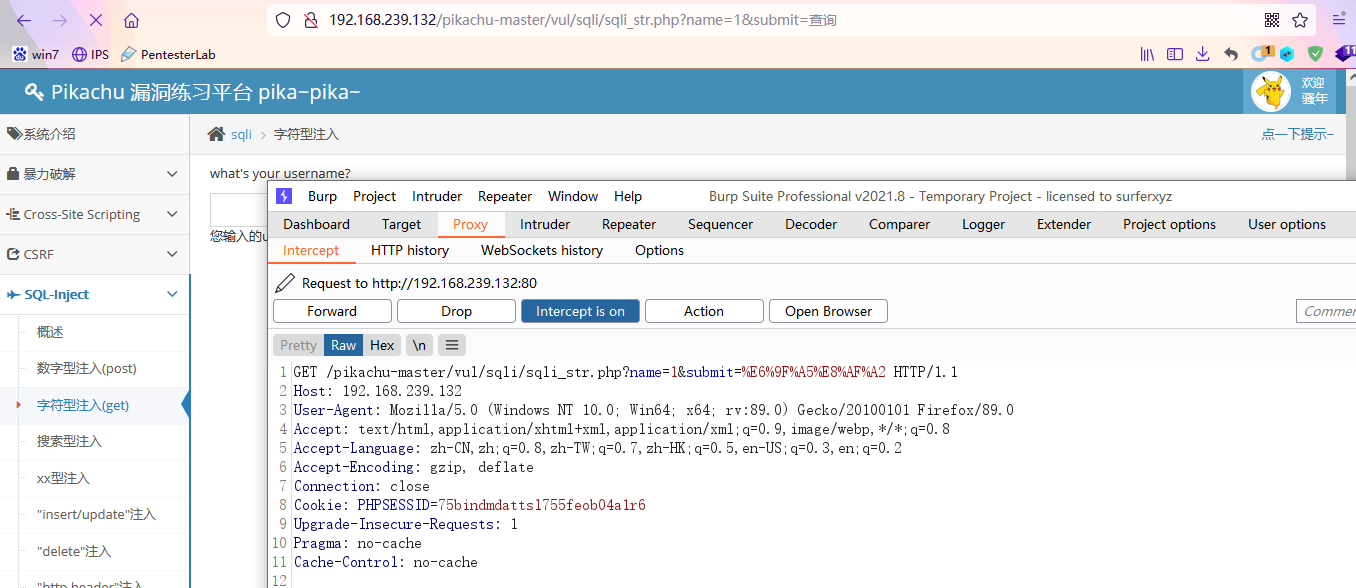Click the green shield checkmark extension
This screenshot has height=588, width=1356.
pos(1315,54)
